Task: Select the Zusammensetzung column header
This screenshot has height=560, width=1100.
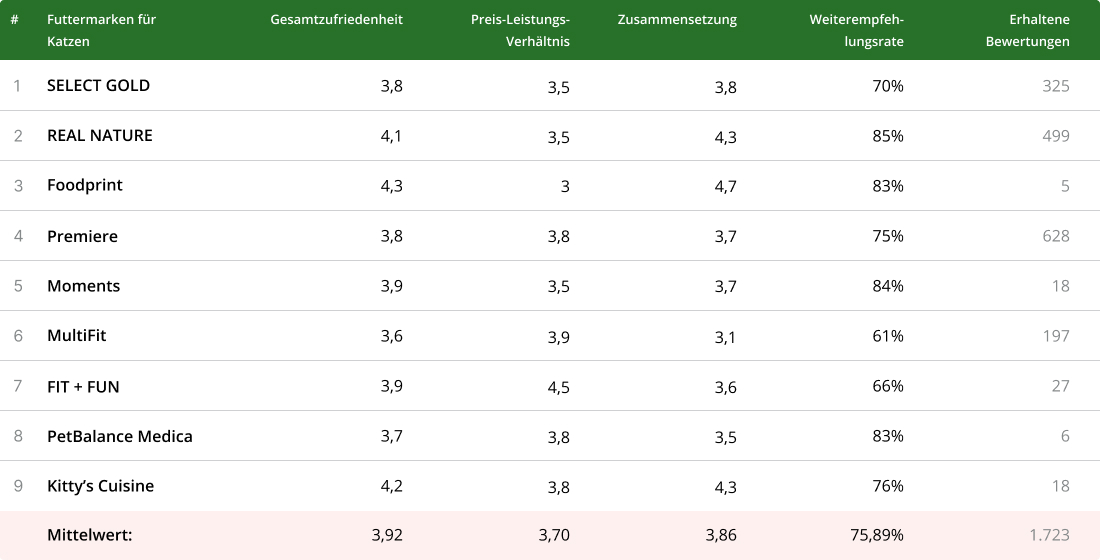Action: 677,20
